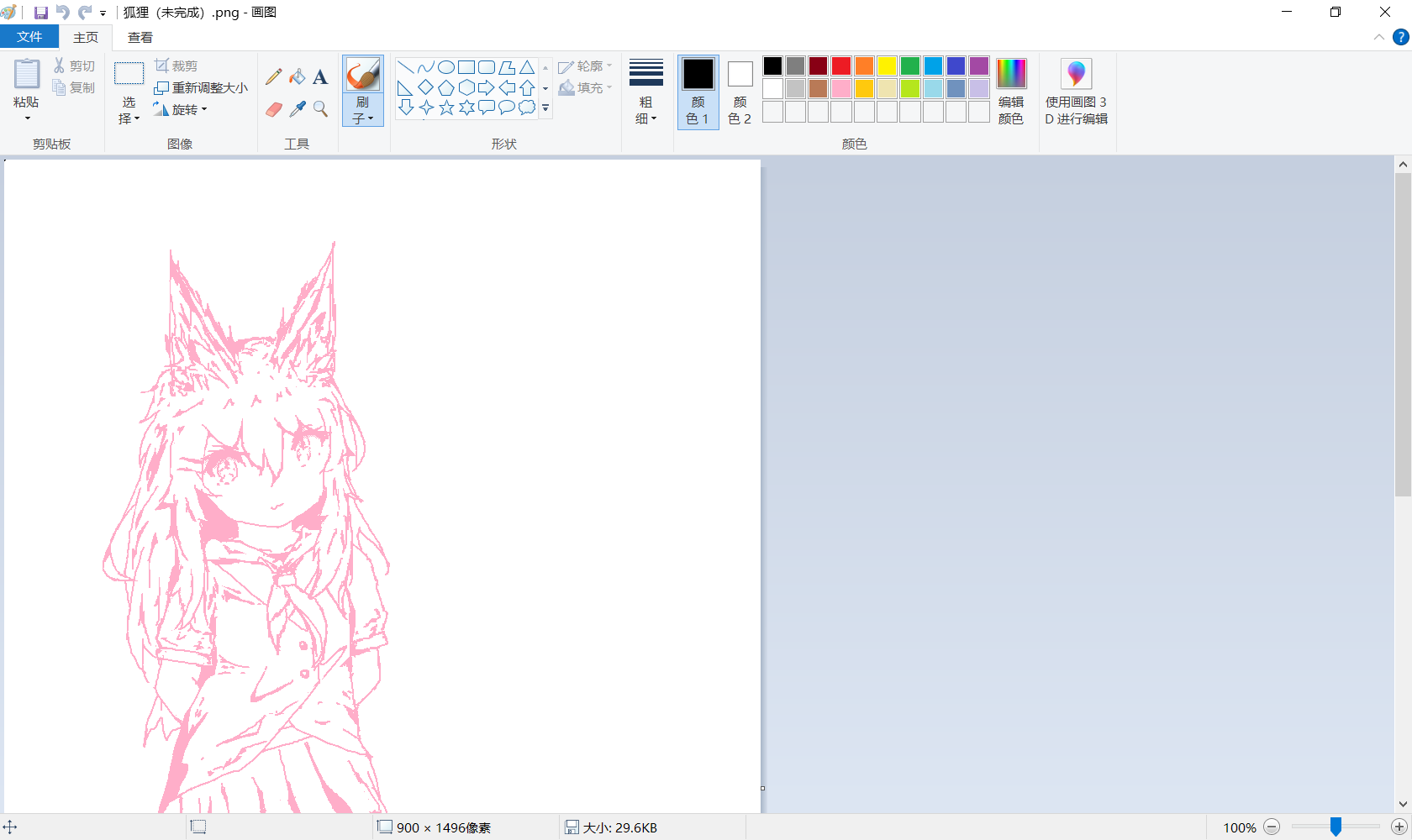
Task: Choose the Triangle shape
Action: coord(527,67)
